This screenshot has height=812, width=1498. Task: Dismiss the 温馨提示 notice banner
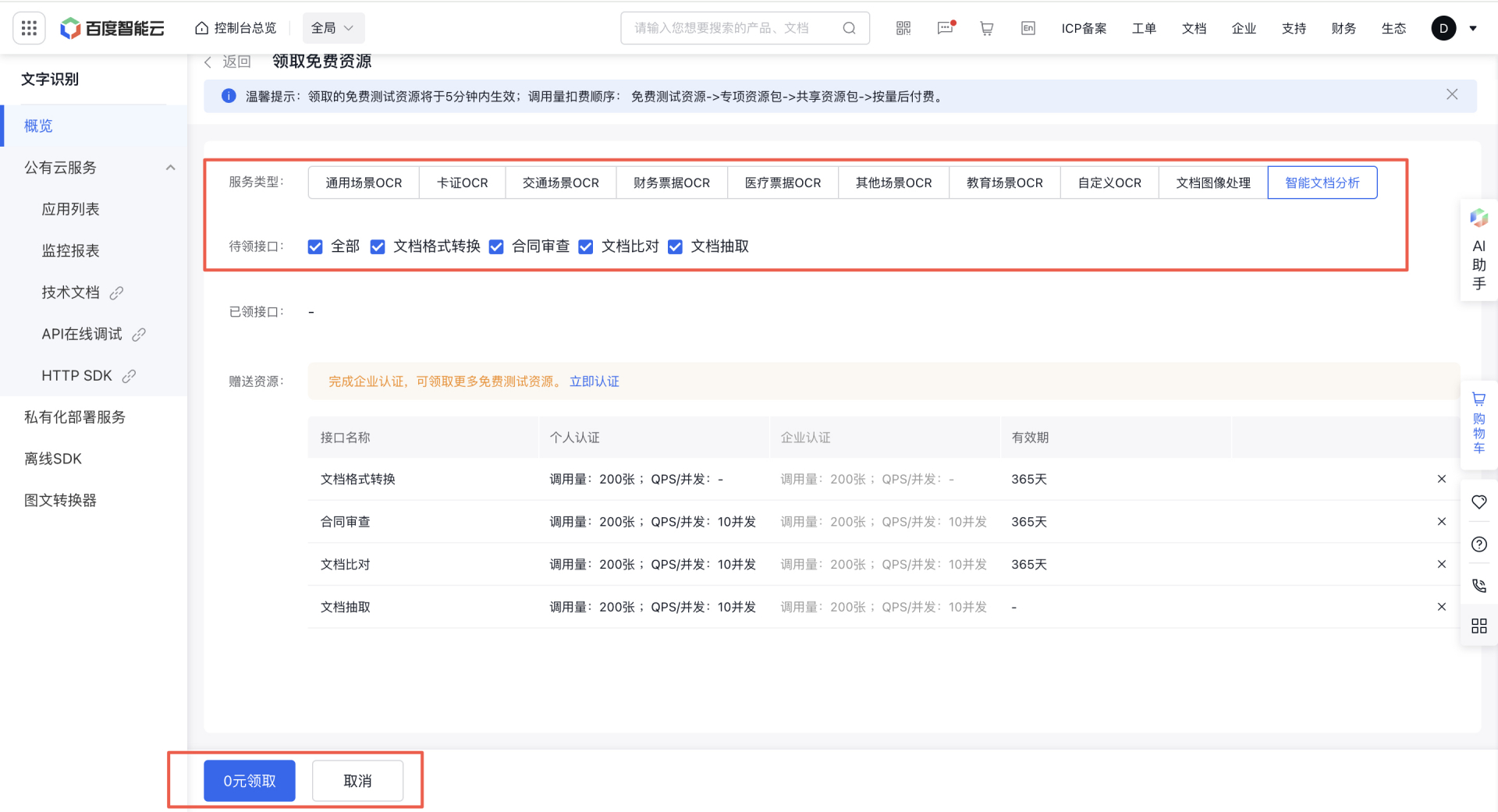[x=1452, y=94]
